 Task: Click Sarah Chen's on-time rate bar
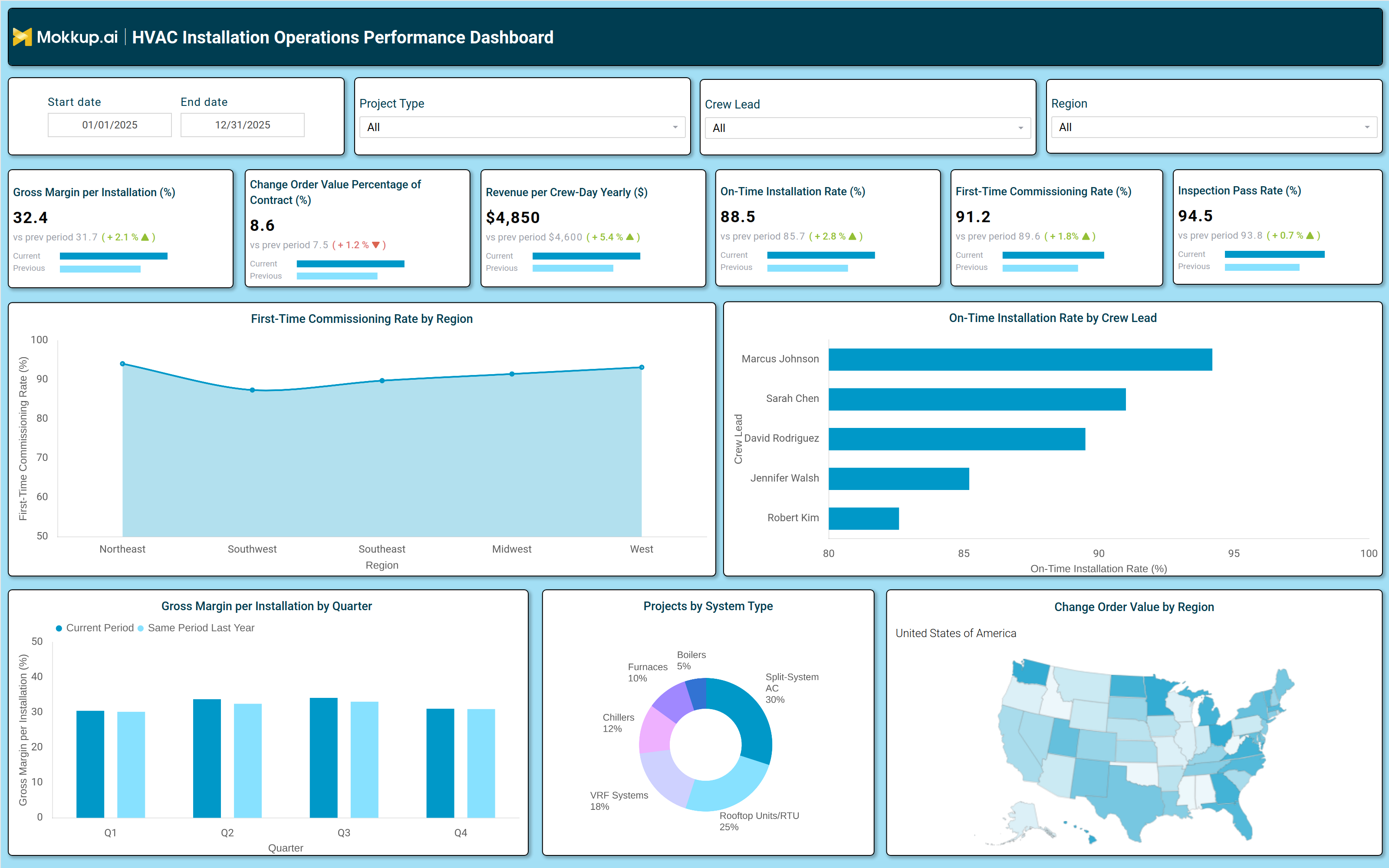pos(977,400)
